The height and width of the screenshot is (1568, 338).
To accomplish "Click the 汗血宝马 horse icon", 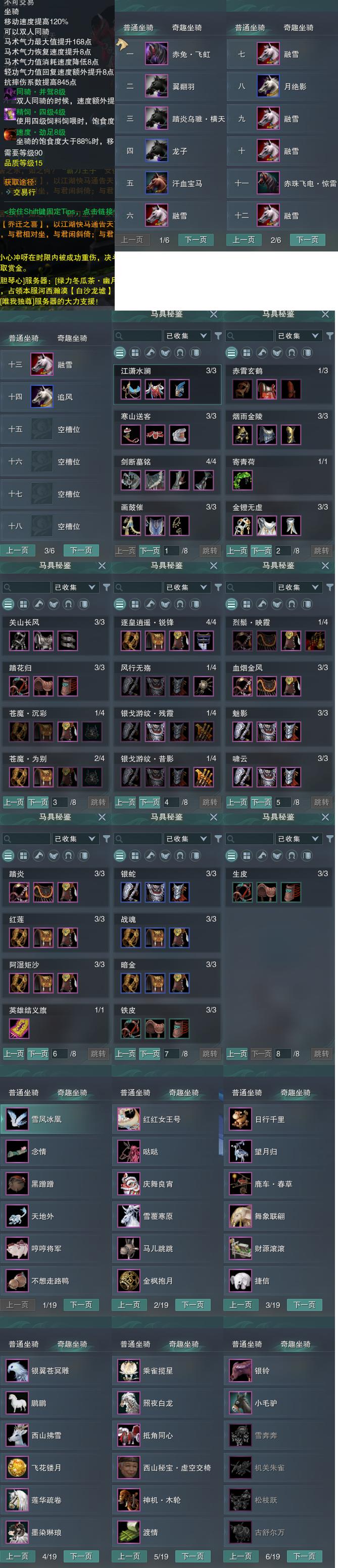I will tap(157, 183).
